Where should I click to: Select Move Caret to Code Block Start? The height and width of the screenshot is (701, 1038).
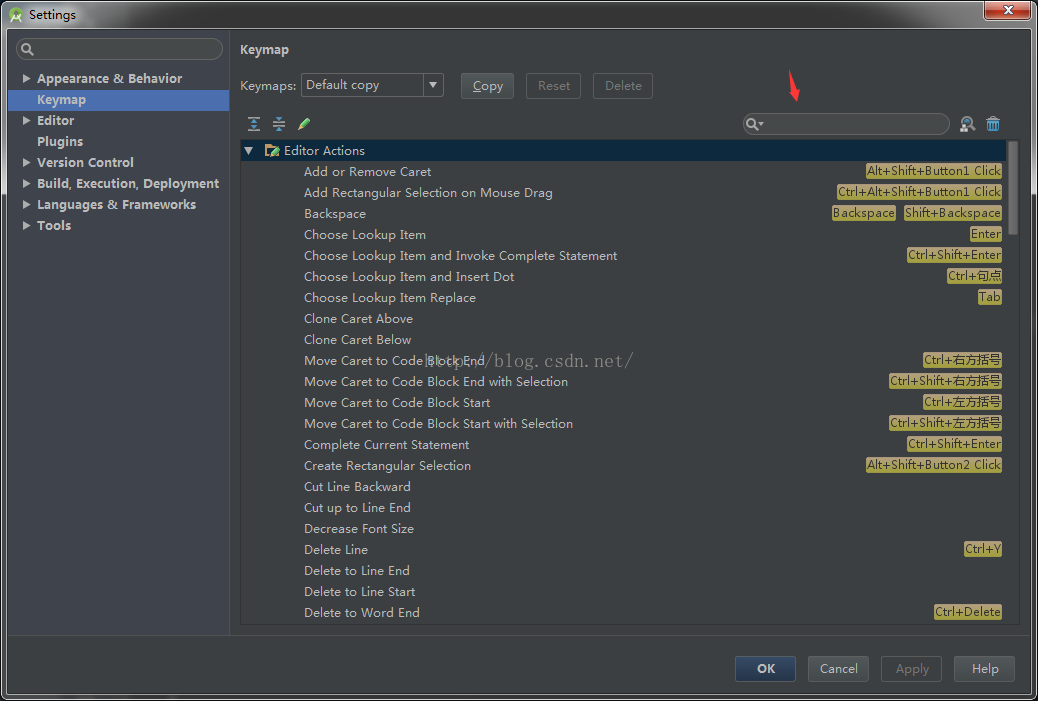point(623,402)
